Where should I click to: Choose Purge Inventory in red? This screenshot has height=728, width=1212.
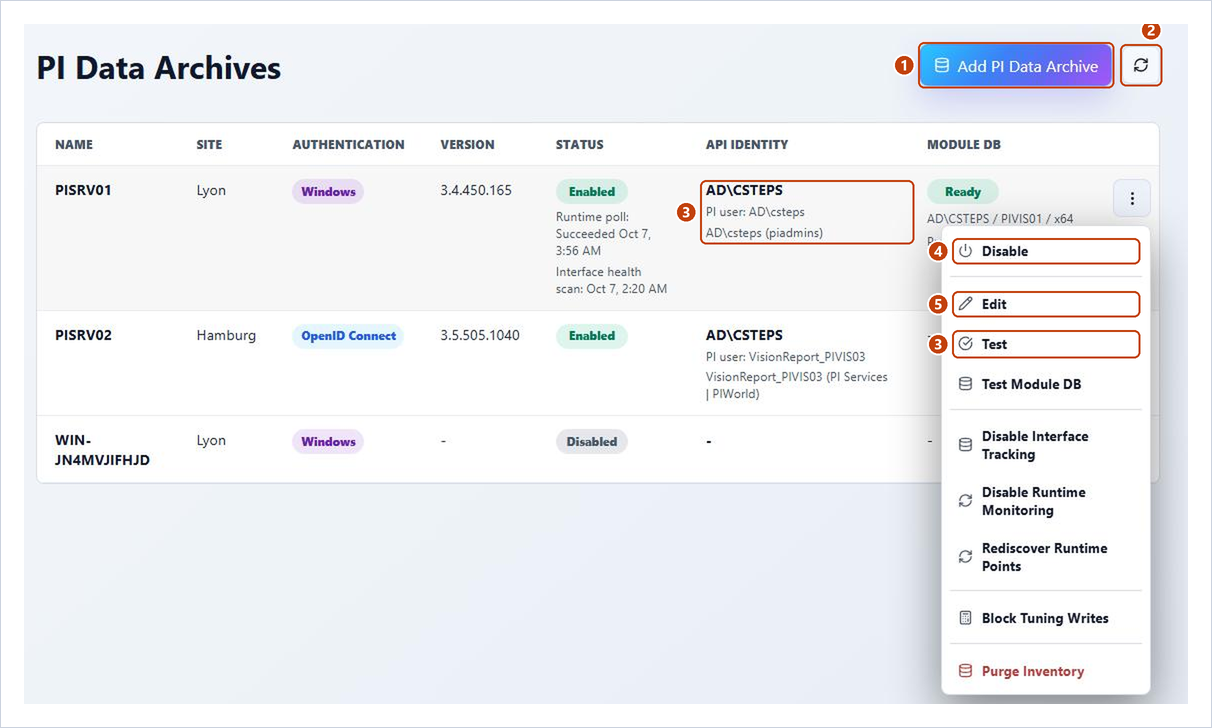(1046, 671)
